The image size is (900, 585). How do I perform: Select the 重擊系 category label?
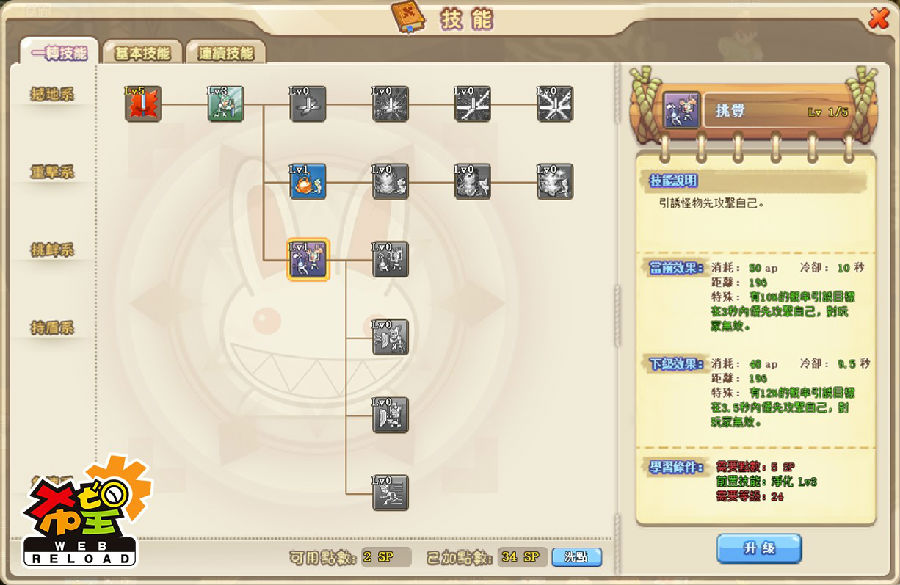(52, 172)
